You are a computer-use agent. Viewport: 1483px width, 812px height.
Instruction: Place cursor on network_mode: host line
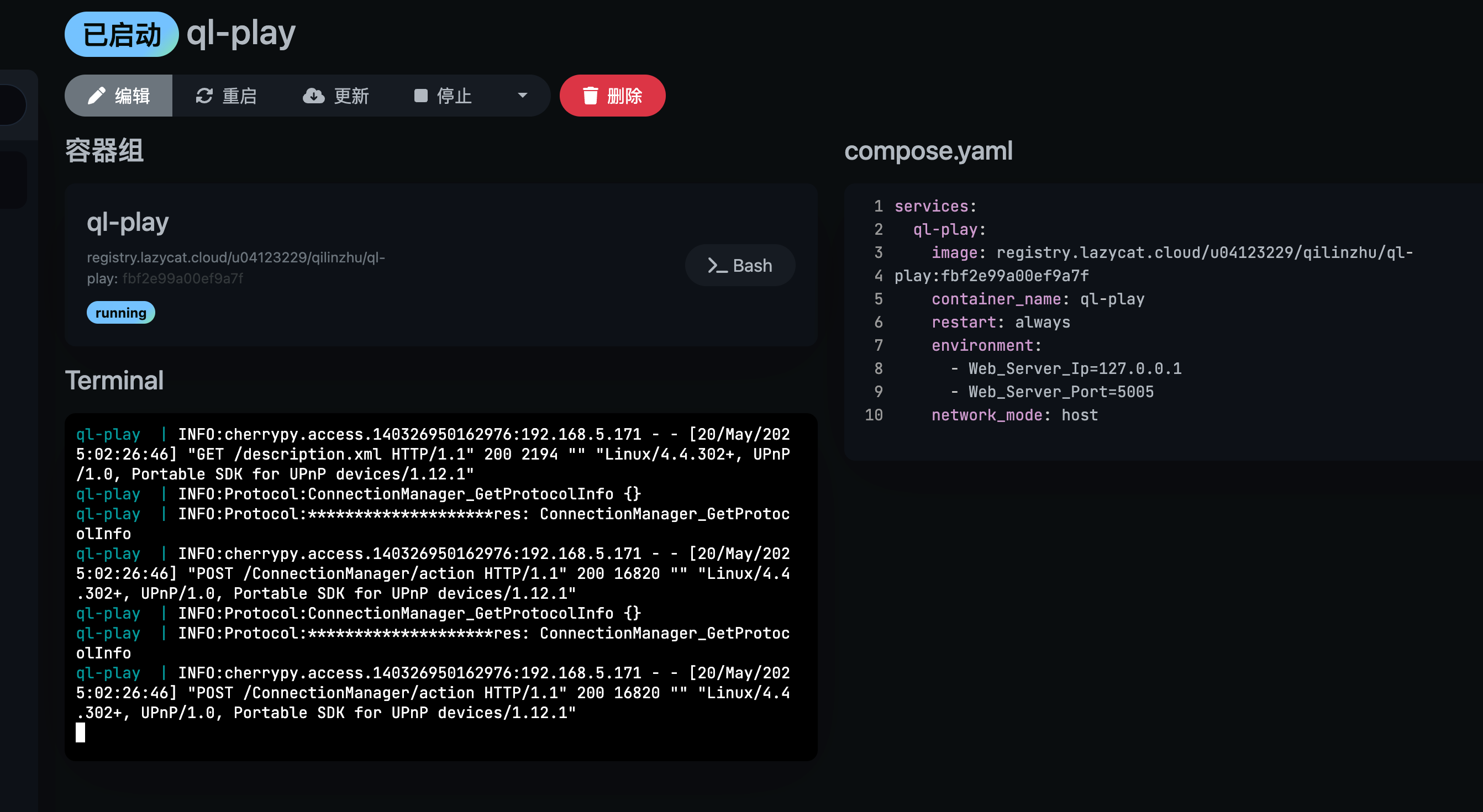pyautogui.click(x=1014, y=415)
